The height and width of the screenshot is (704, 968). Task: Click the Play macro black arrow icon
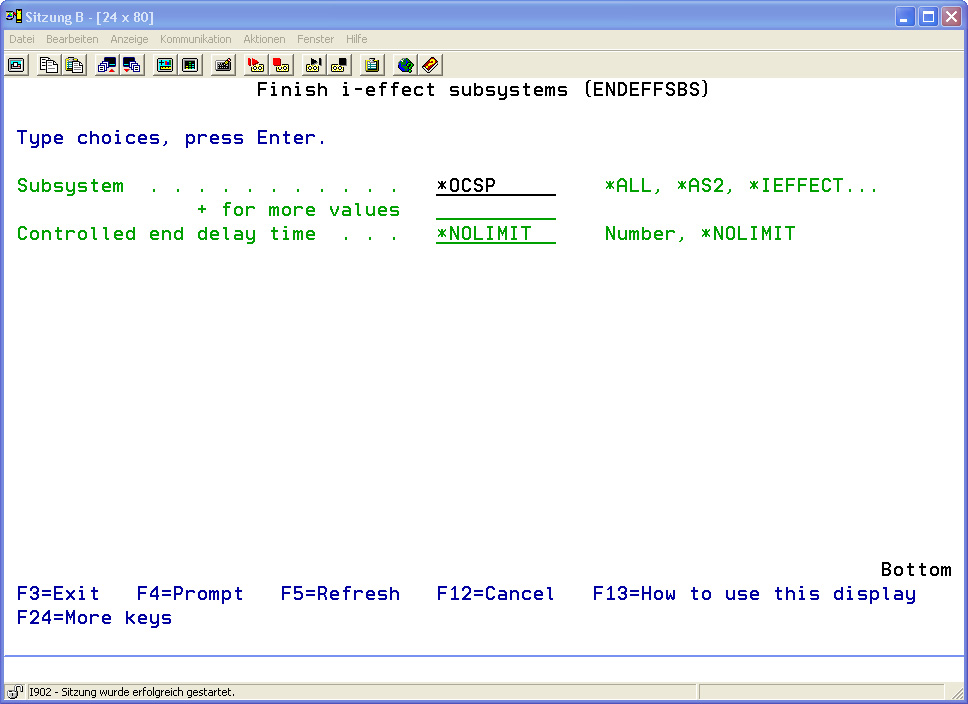[314, 65]
